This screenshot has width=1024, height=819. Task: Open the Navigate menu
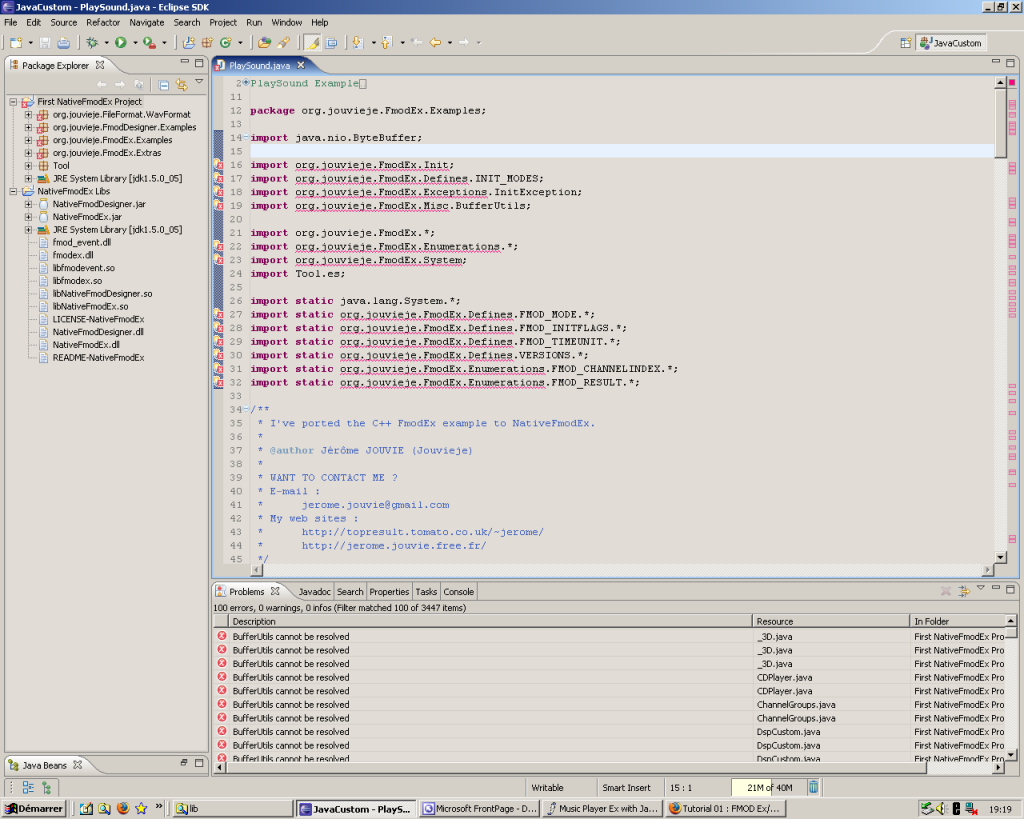[147, 22]
